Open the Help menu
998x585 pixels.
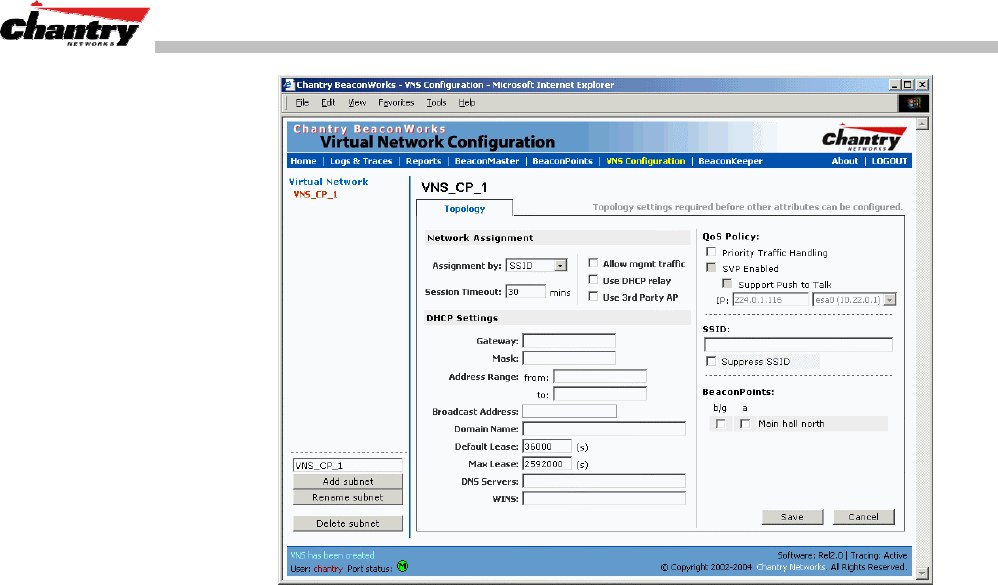tap(467, 102)
